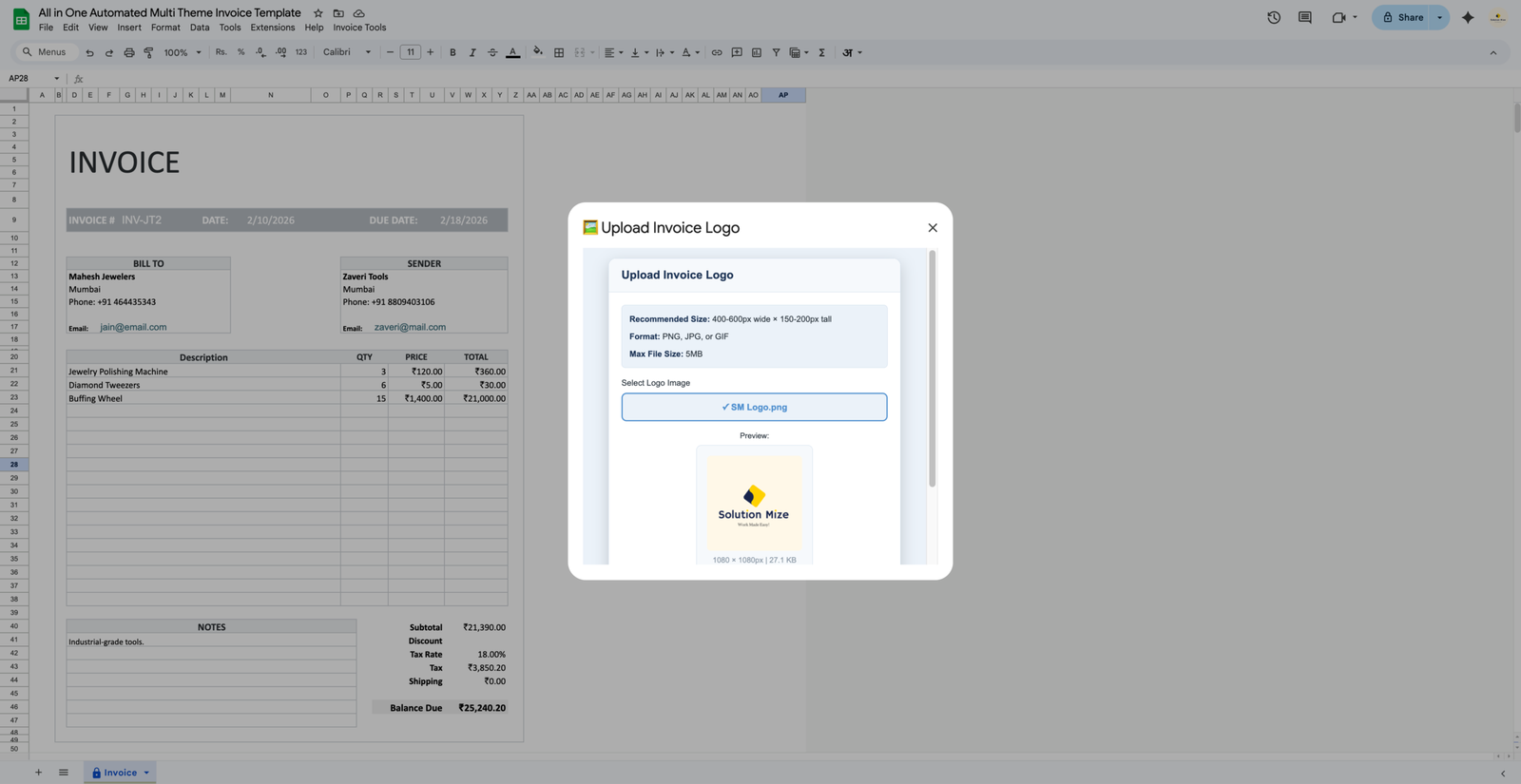The height and width of the screenshot is (784, 1521).
Task: Close the Upload Invoice Logo dialog
Action: click(932, 228)
